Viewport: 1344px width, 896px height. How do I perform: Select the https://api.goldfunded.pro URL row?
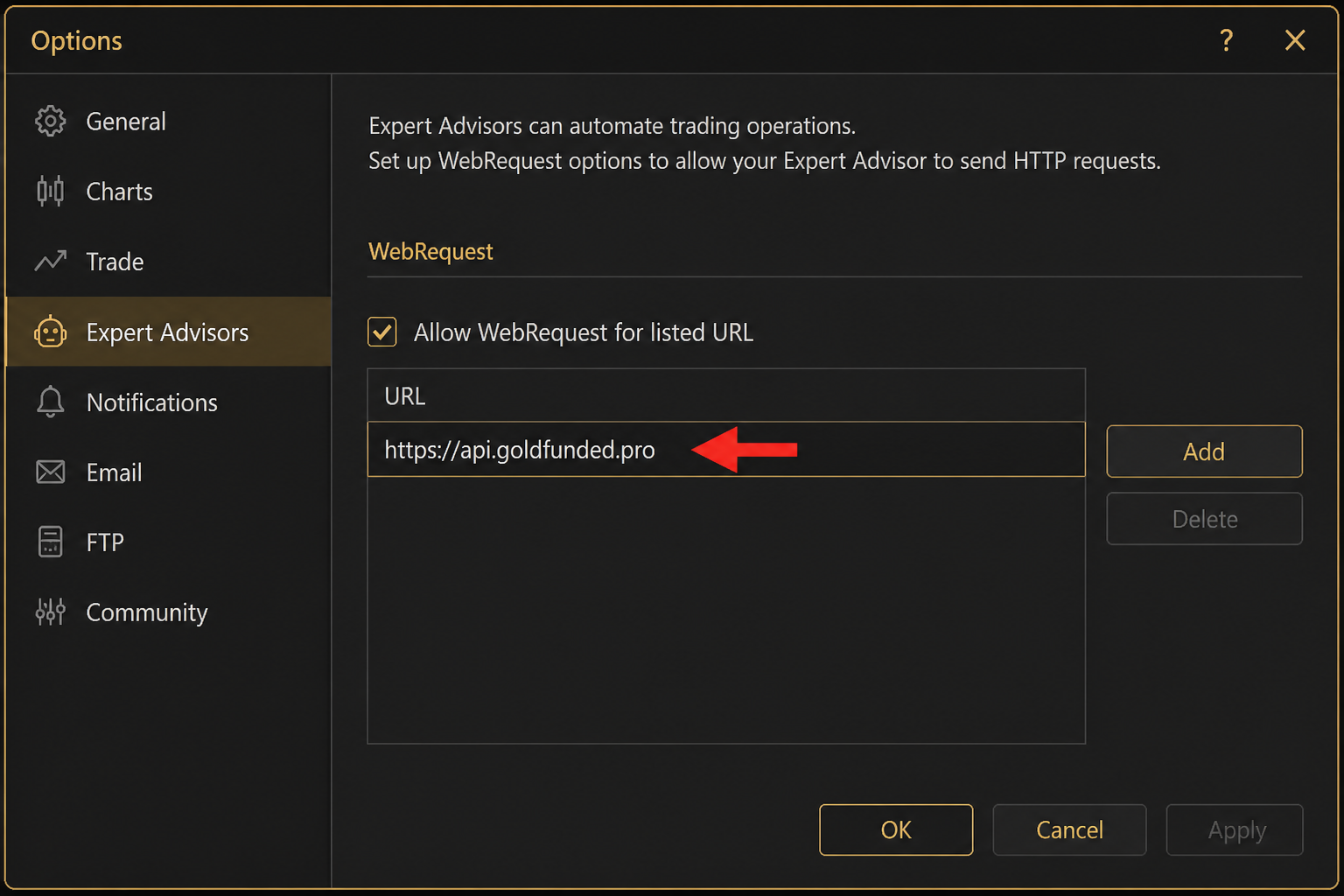point(726,450)
